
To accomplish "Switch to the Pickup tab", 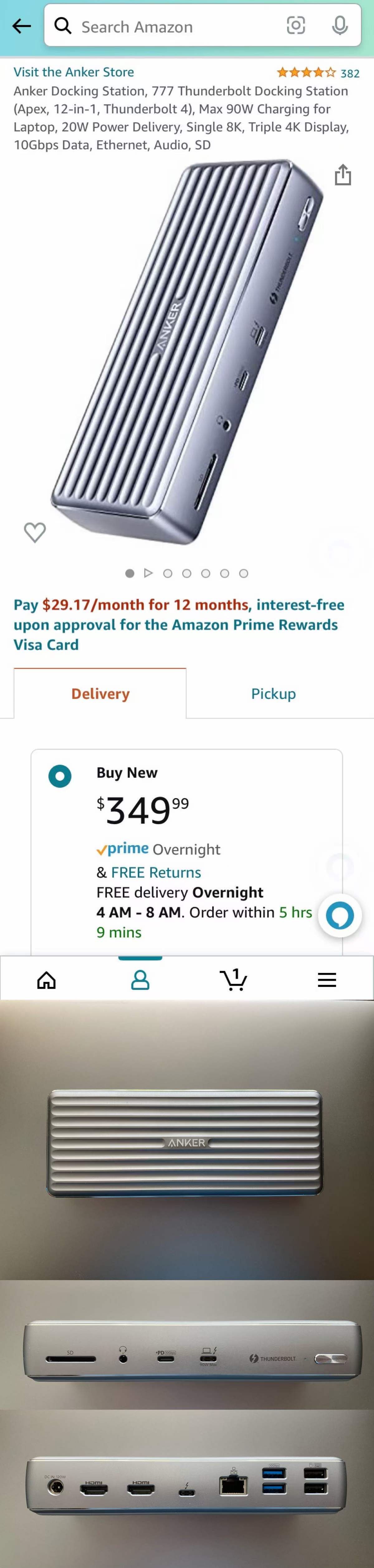I will pos(274,694).
